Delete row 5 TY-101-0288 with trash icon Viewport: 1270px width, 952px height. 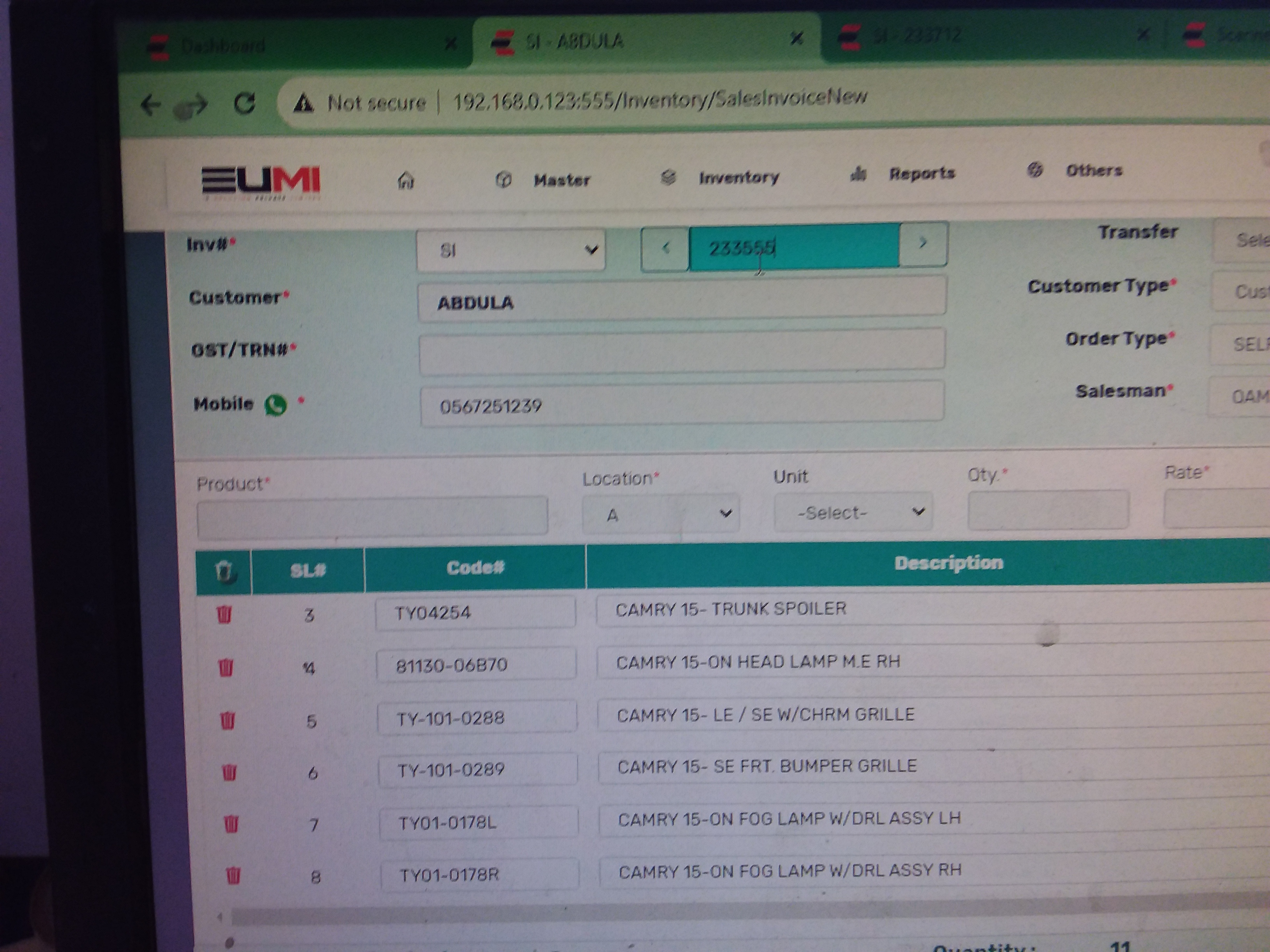tap(227, 720)
